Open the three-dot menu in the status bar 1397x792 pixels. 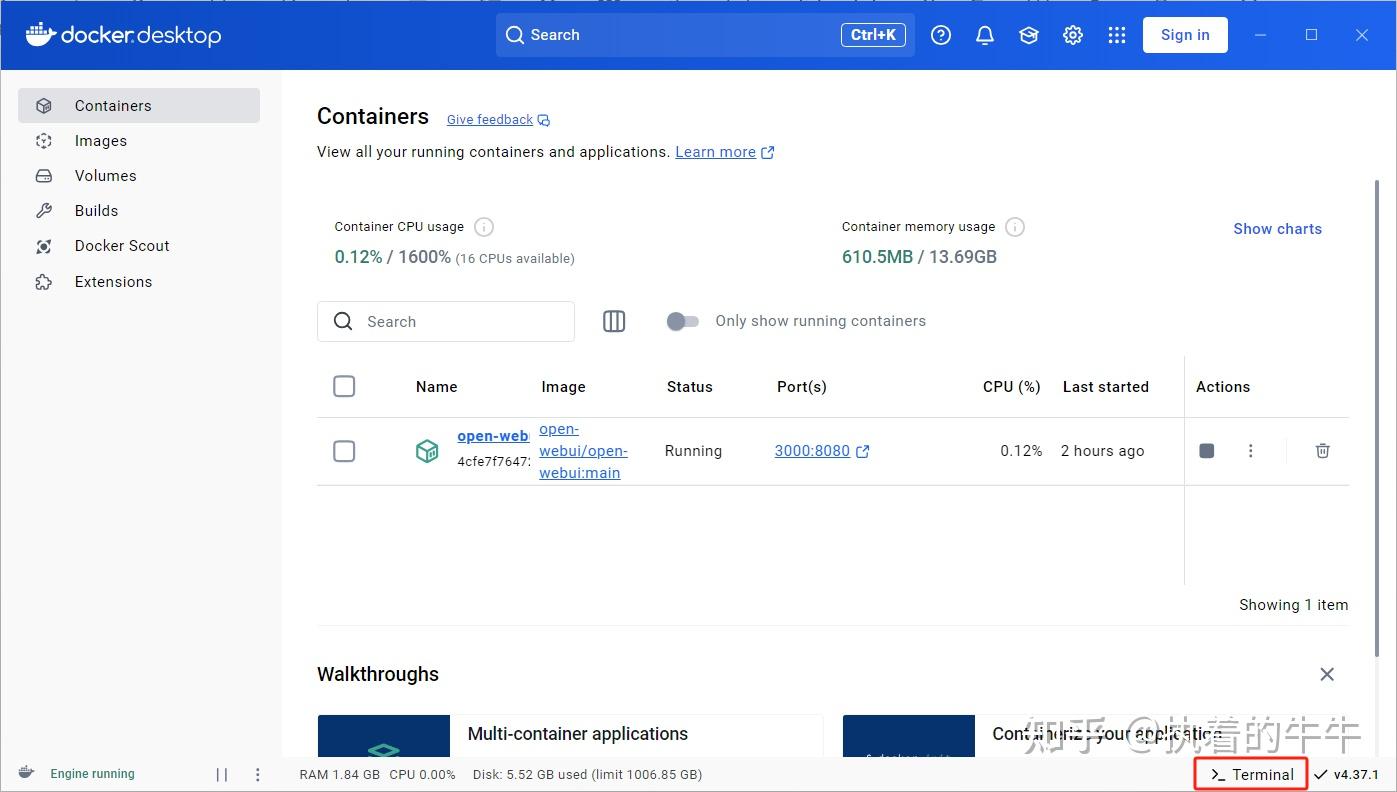click(257, 773)
